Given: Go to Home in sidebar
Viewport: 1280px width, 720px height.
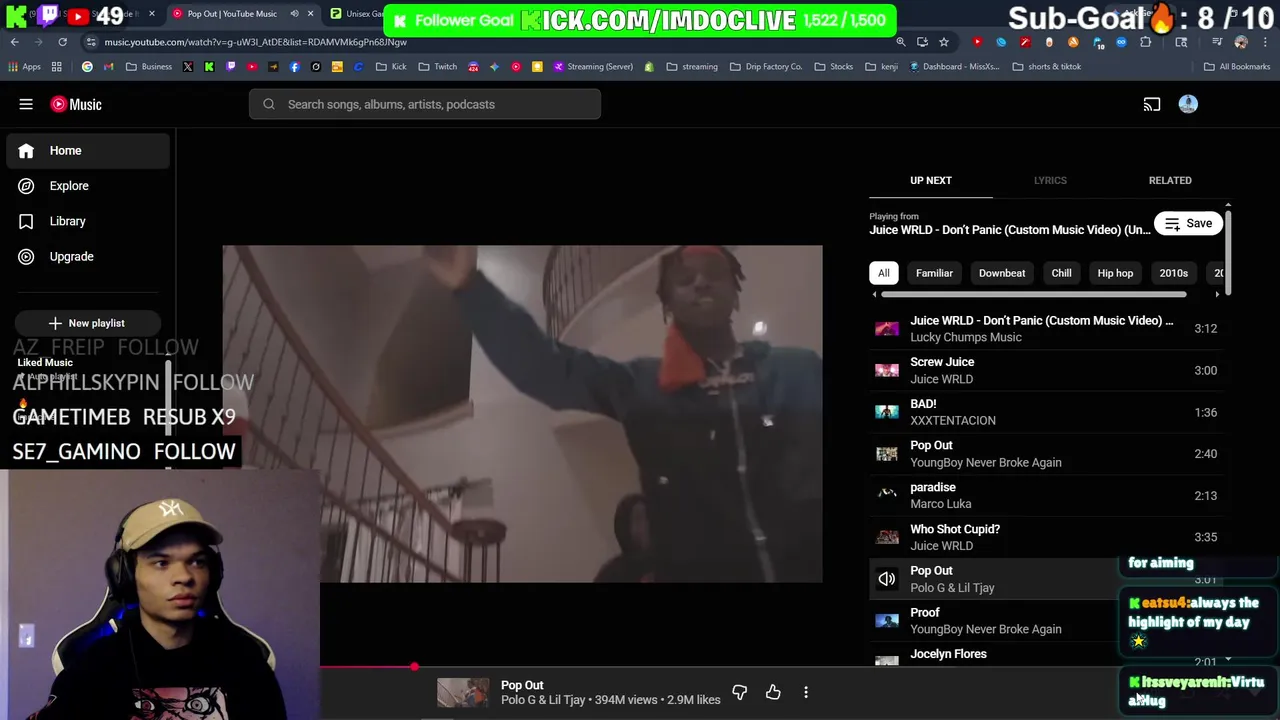Looking at the screenshot, I should [x=88, y=151].
